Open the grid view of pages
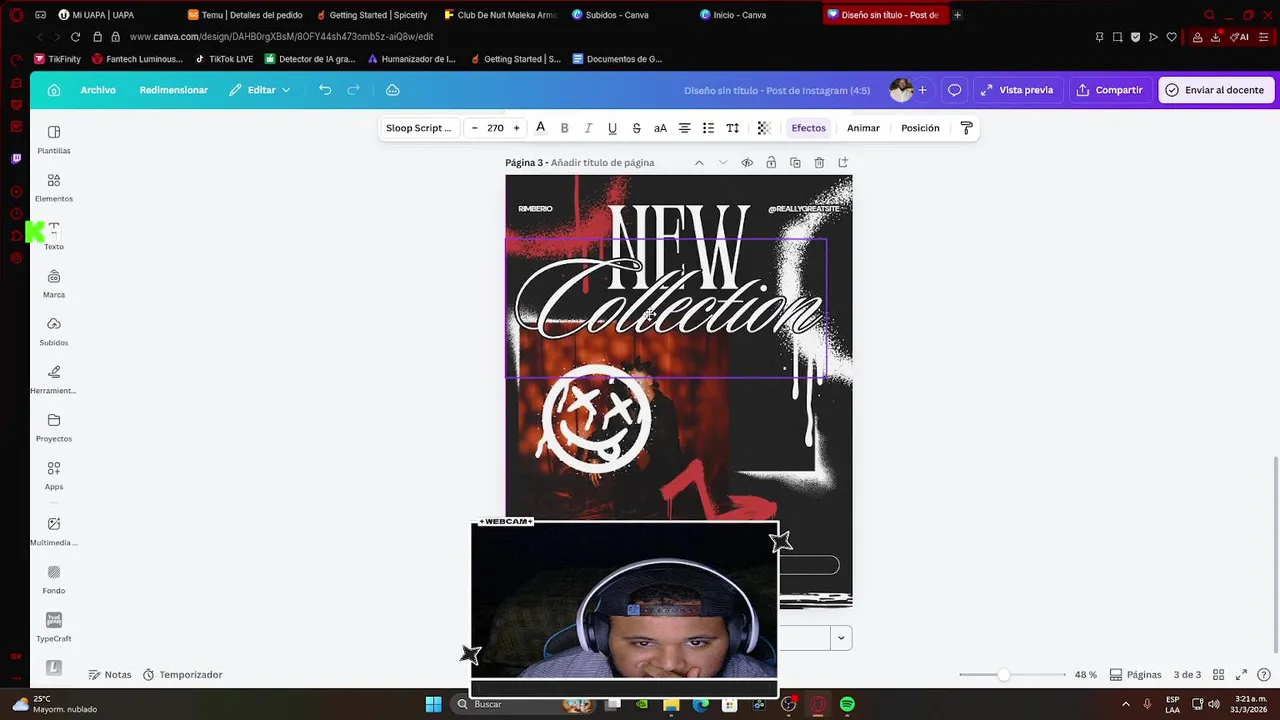The width and height of the screenshot is (1280, 720). point(1217,675)
